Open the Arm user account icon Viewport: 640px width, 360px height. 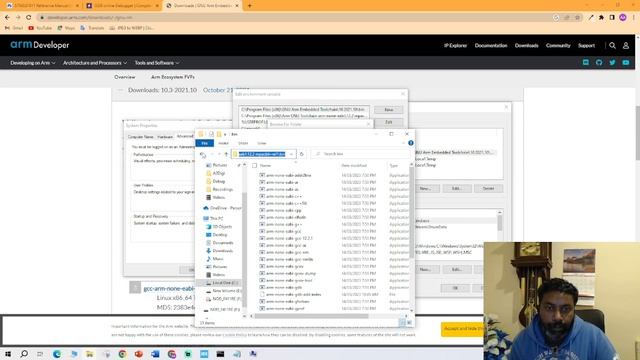(626, 46)
